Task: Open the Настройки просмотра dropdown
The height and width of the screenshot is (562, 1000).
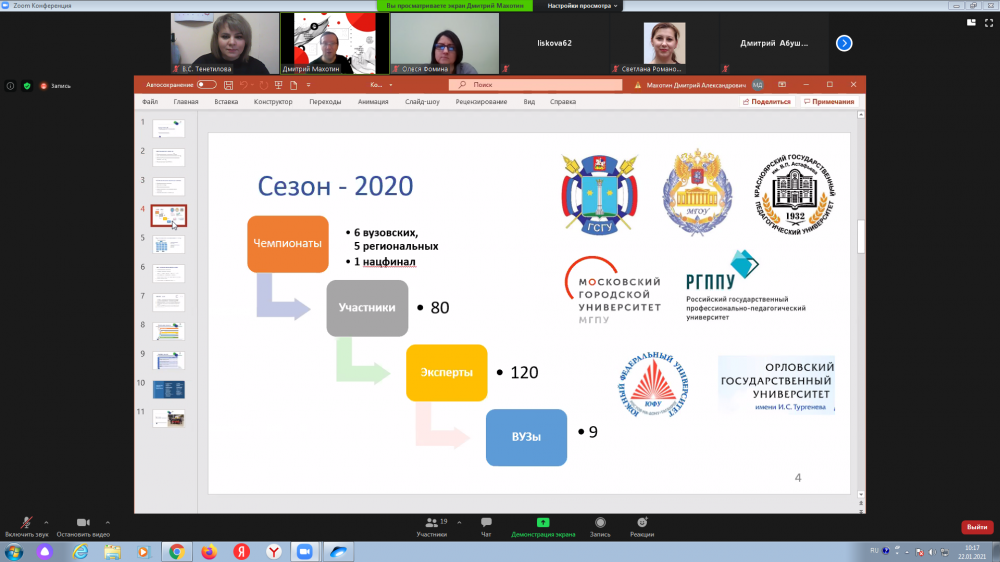Action: click(x=584, y=6)
